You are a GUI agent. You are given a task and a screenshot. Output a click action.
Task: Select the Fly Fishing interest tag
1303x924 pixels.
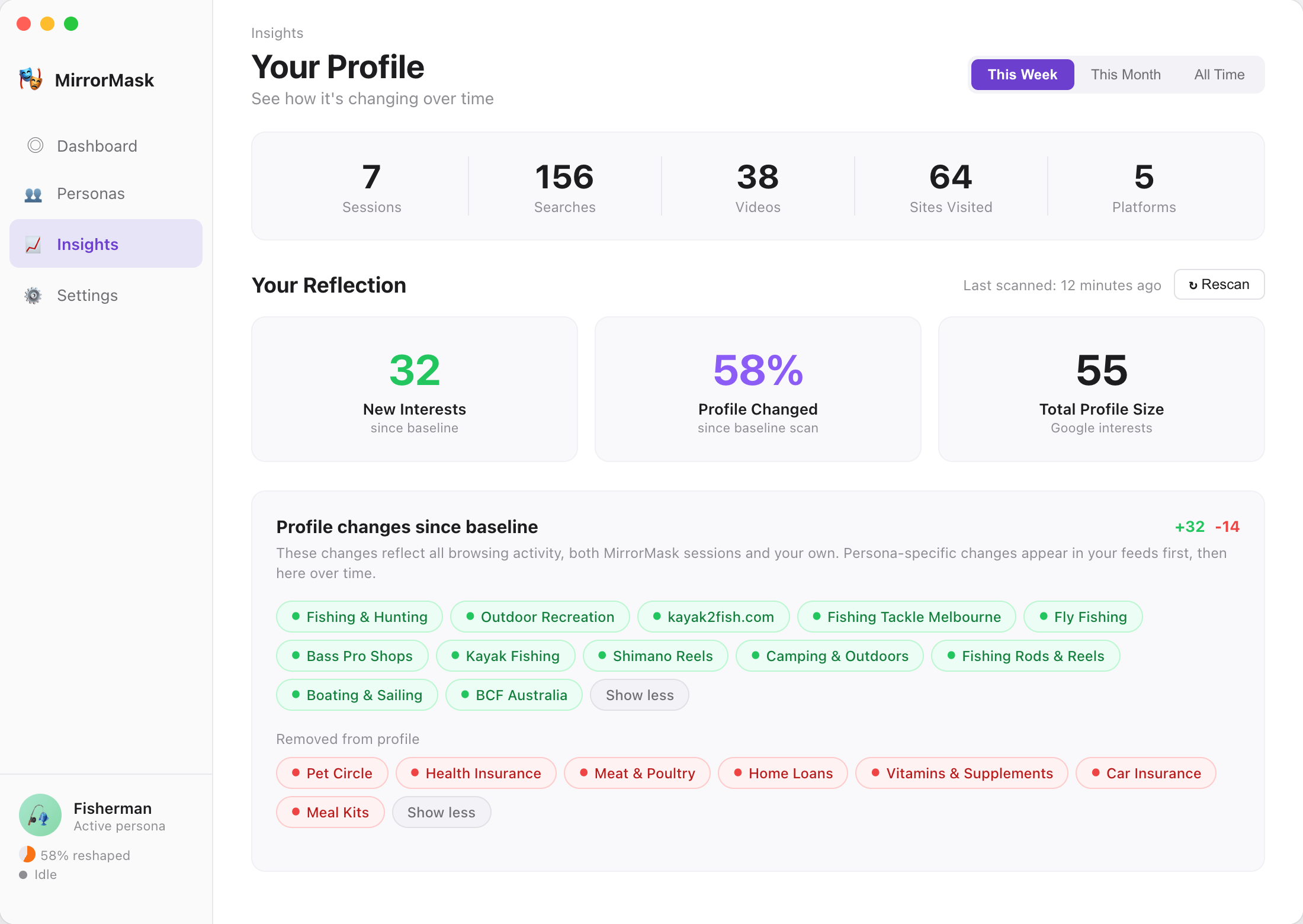click(1083, 617)
